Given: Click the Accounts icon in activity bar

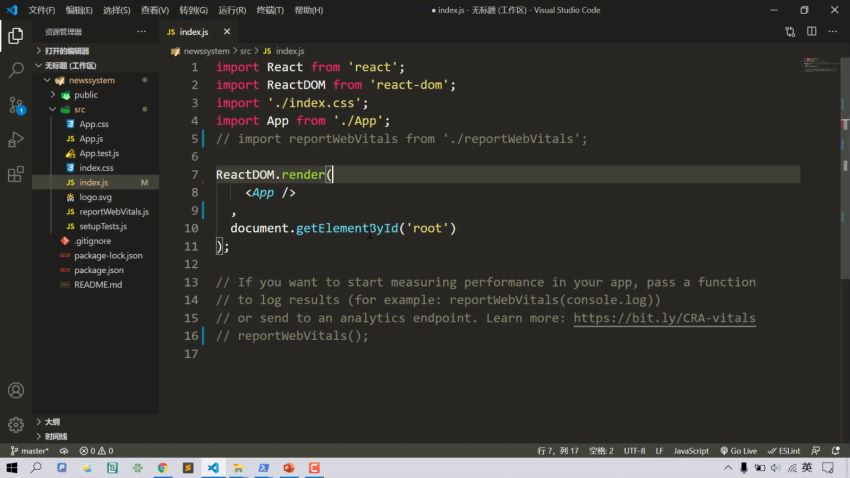Looking at the screenshot, I should point(16,390).
